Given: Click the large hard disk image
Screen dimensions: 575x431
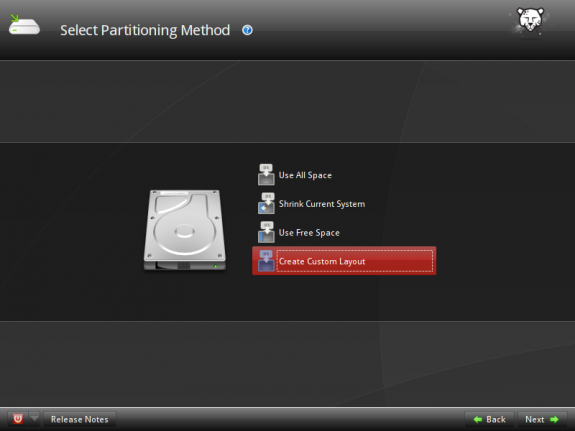Looking at the screenshot, I should click(x=184, y=230).
